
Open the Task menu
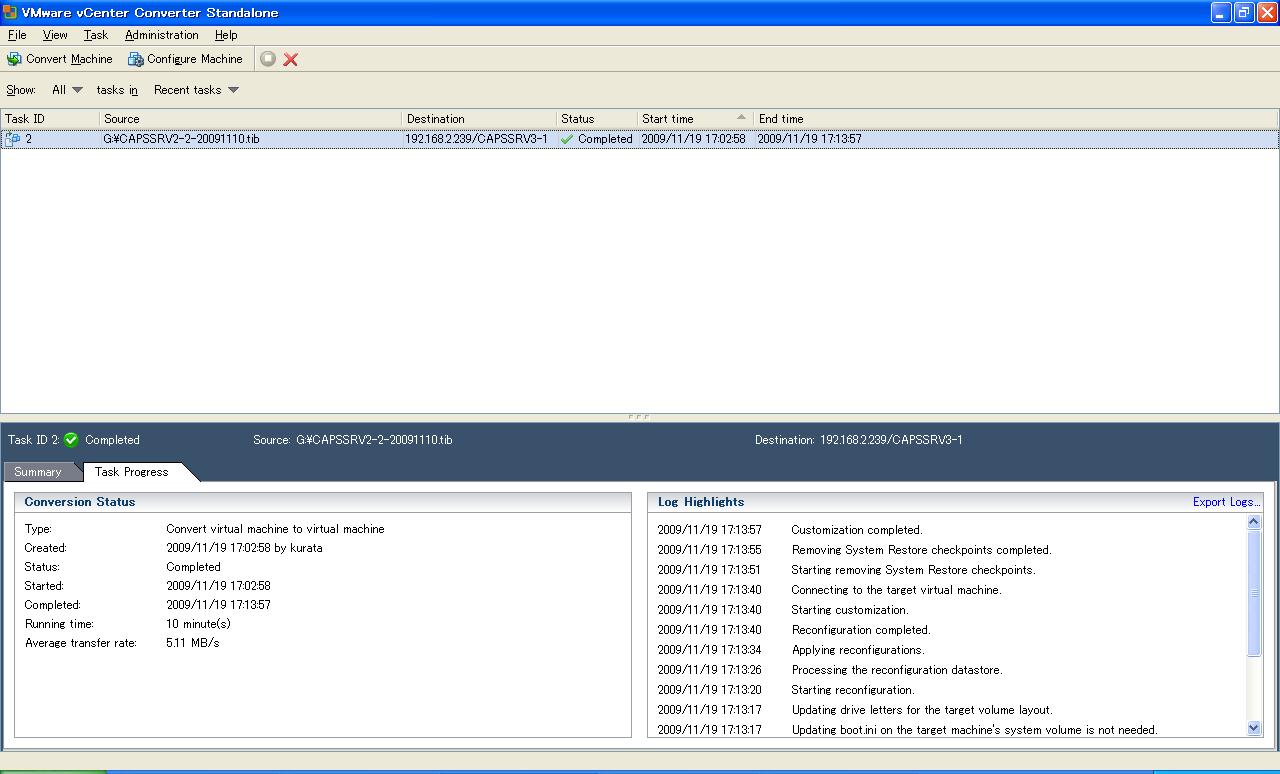(96, 35)
